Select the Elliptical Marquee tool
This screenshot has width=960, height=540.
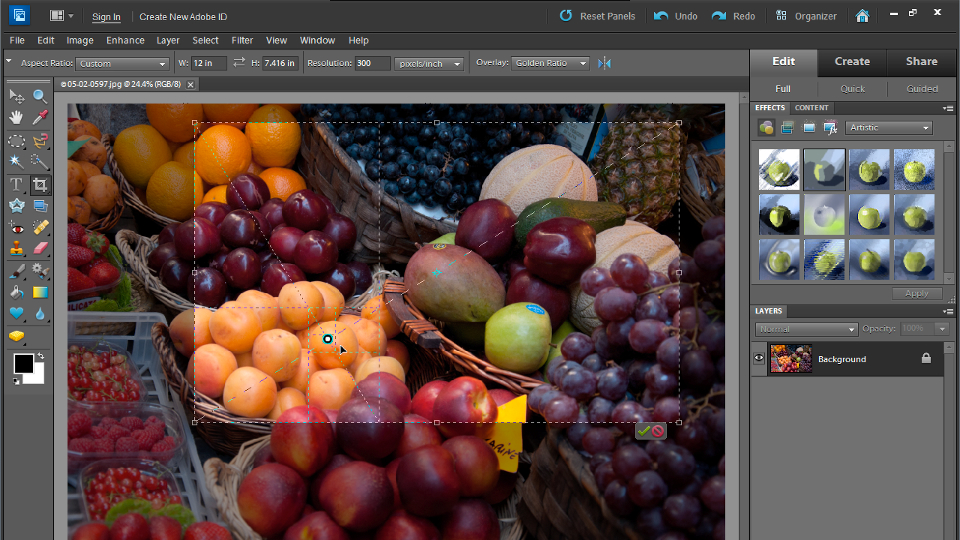tap(17, 141)
